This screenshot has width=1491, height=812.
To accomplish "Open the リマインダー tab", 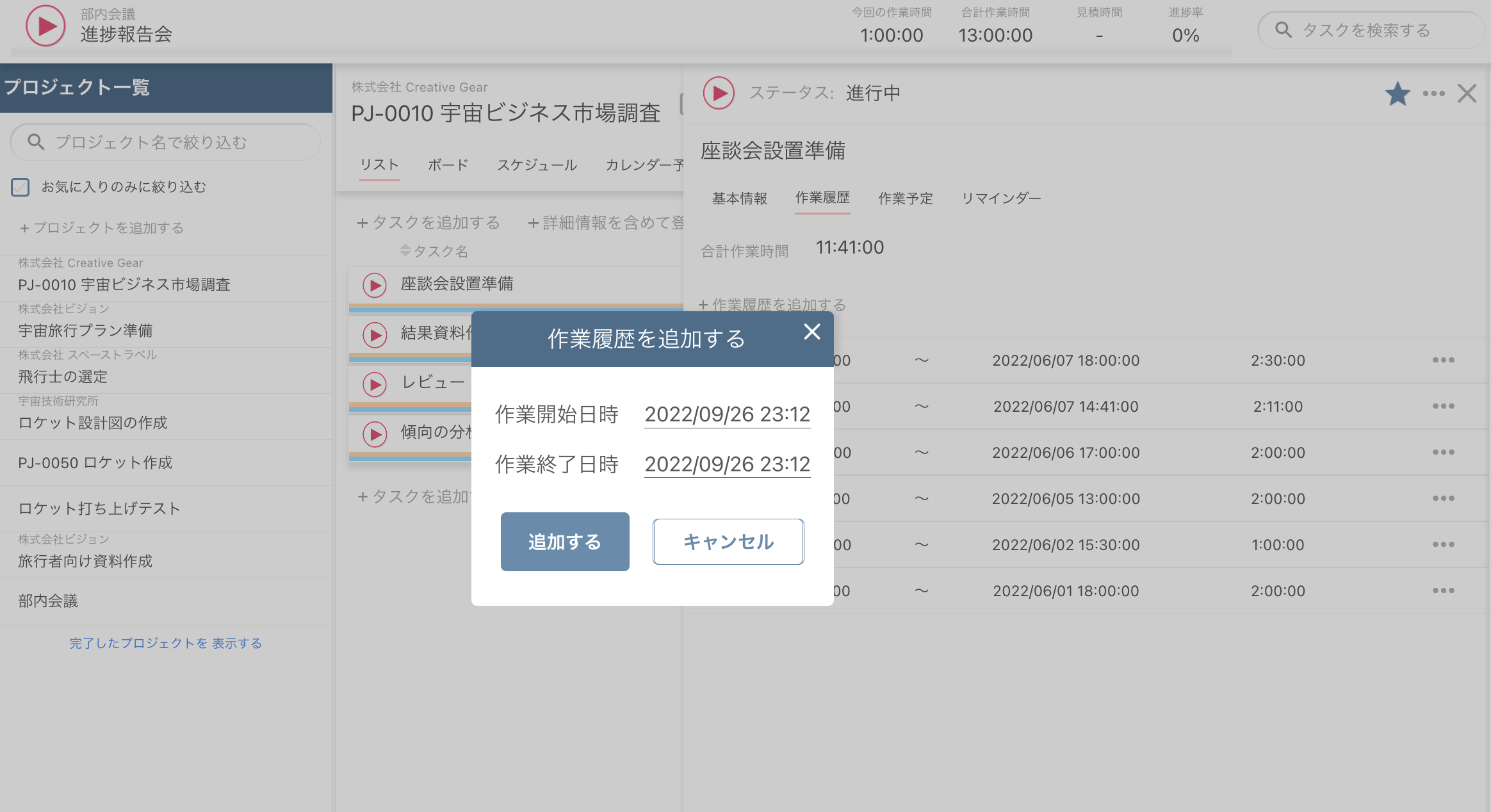I will (x=1002, y=199).
